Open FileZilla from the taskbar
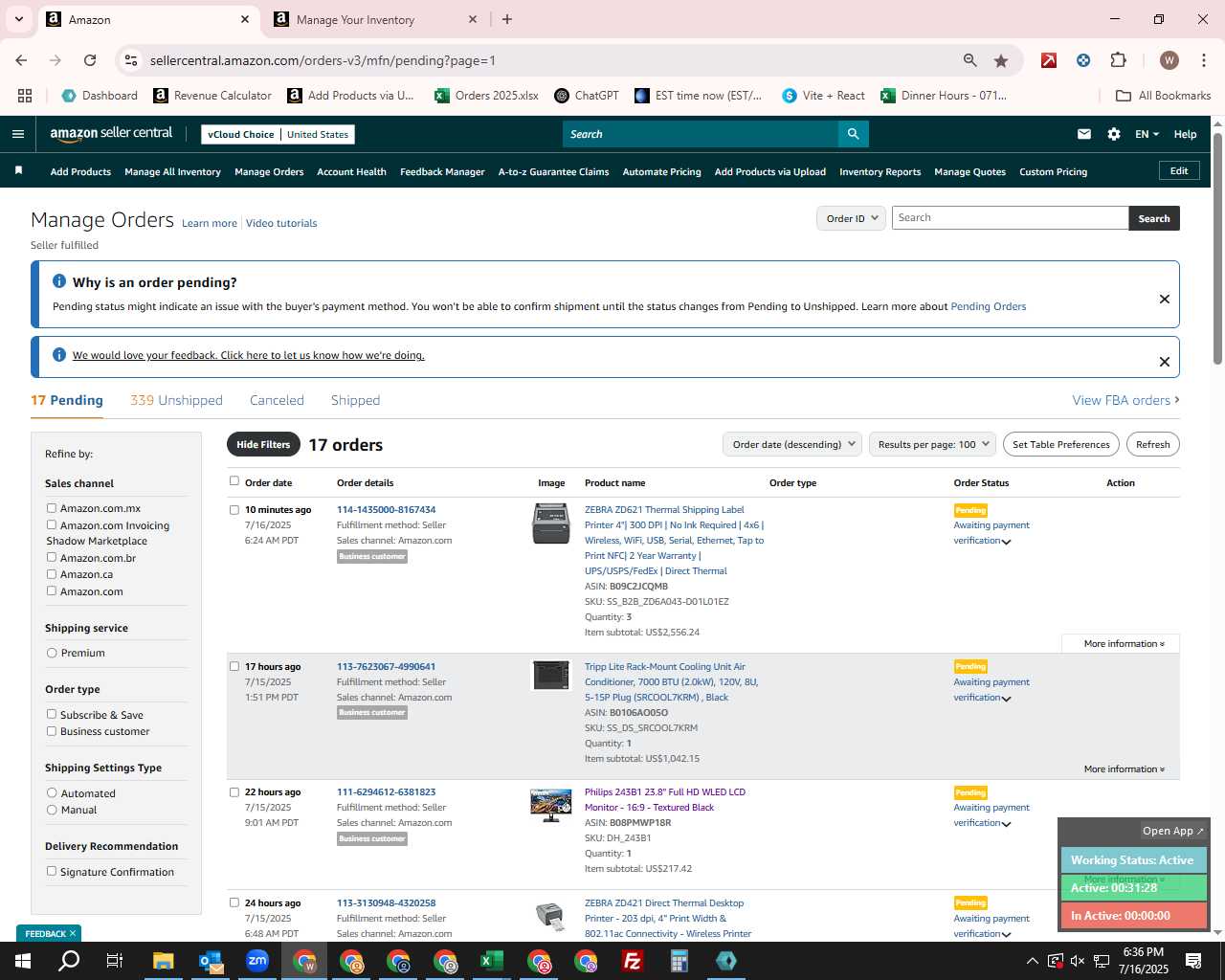Image resolution: width=1225 pixels, height=980 pixels. point(632,961)
